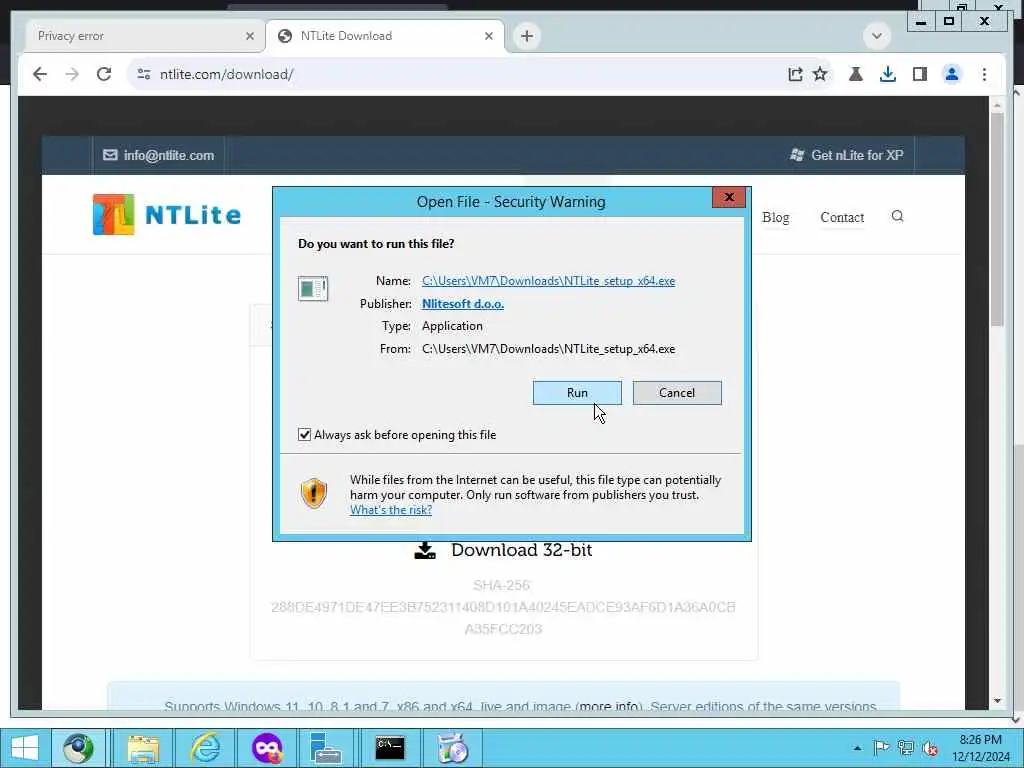The width and height of the screenshot is (1024, 768).
Task: Go back in Chrome browser
Action: tap(40, 74)
